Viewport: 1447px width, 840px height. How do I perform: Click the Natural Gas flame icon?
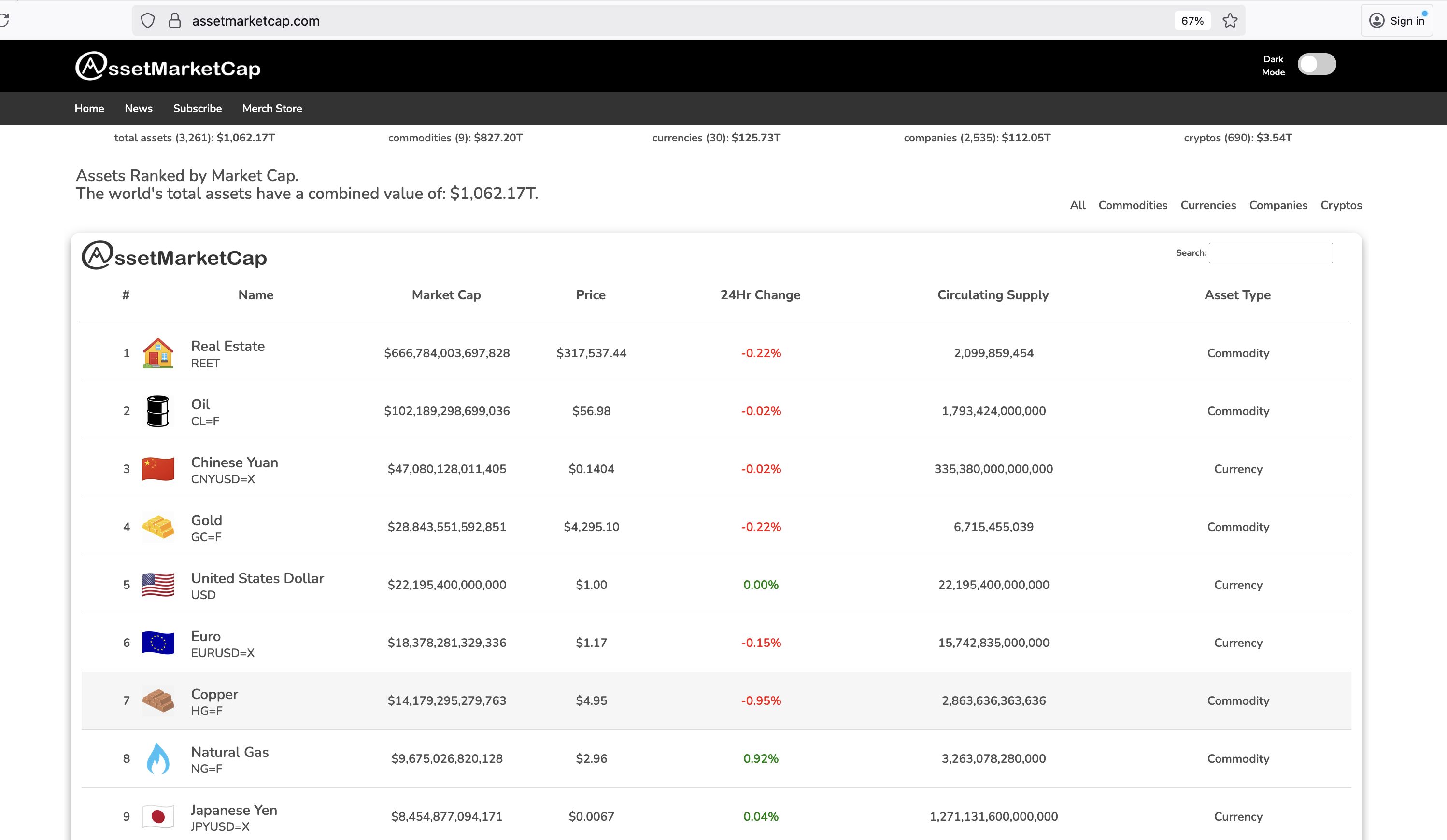point(158,758)
